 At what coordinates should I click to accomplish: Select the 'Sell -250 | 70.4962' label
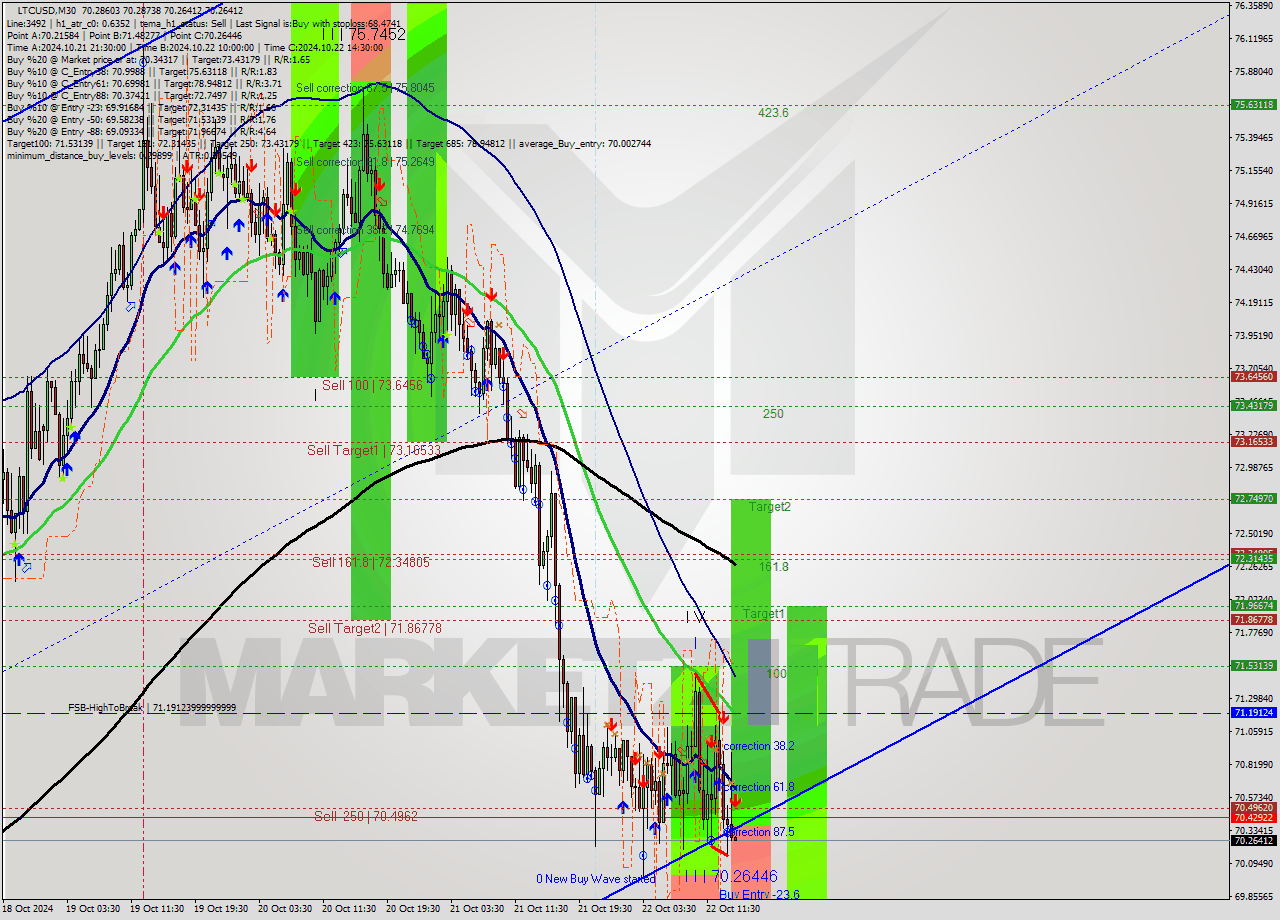366,816
